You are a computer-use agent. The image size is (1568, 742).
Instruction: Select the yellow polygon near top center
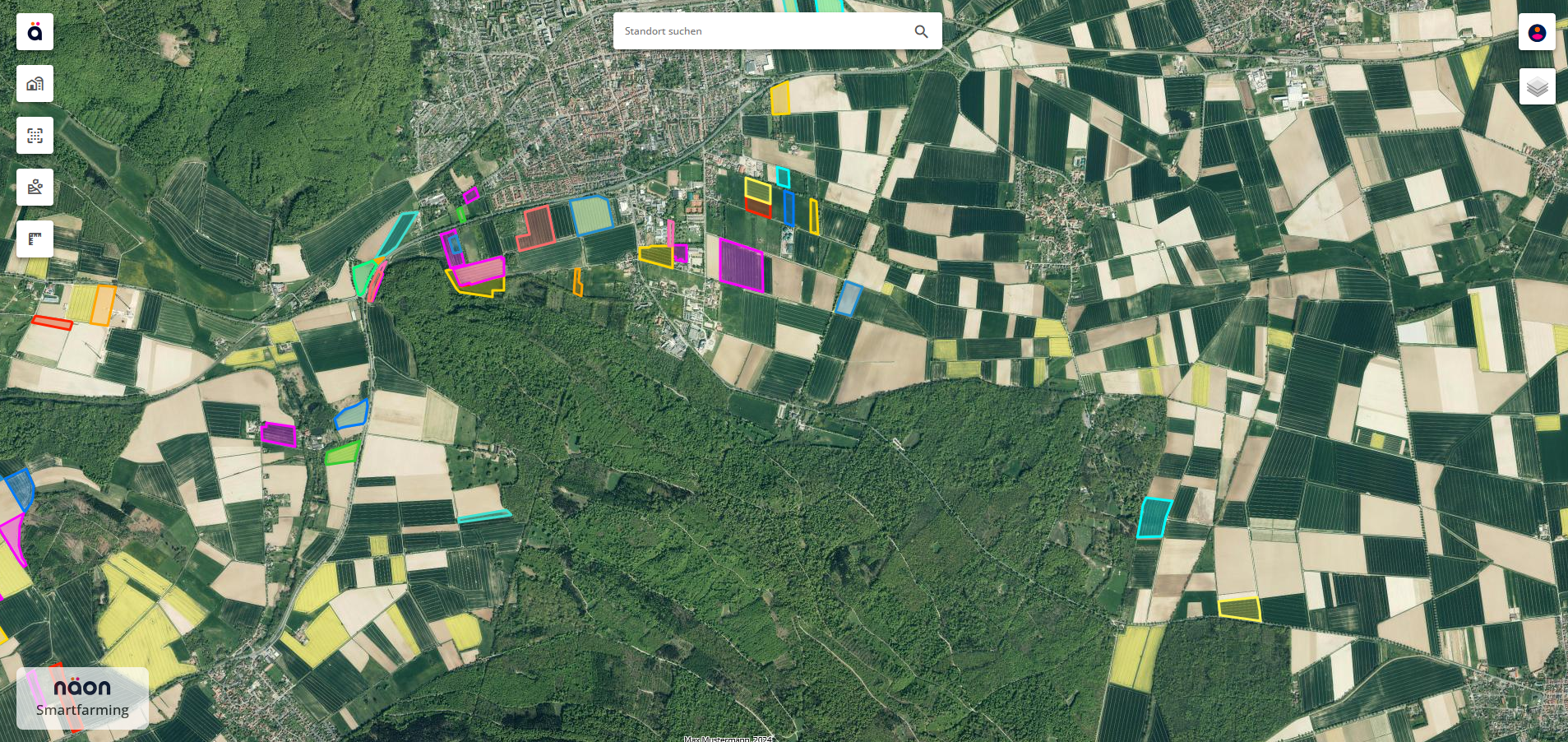780,98
